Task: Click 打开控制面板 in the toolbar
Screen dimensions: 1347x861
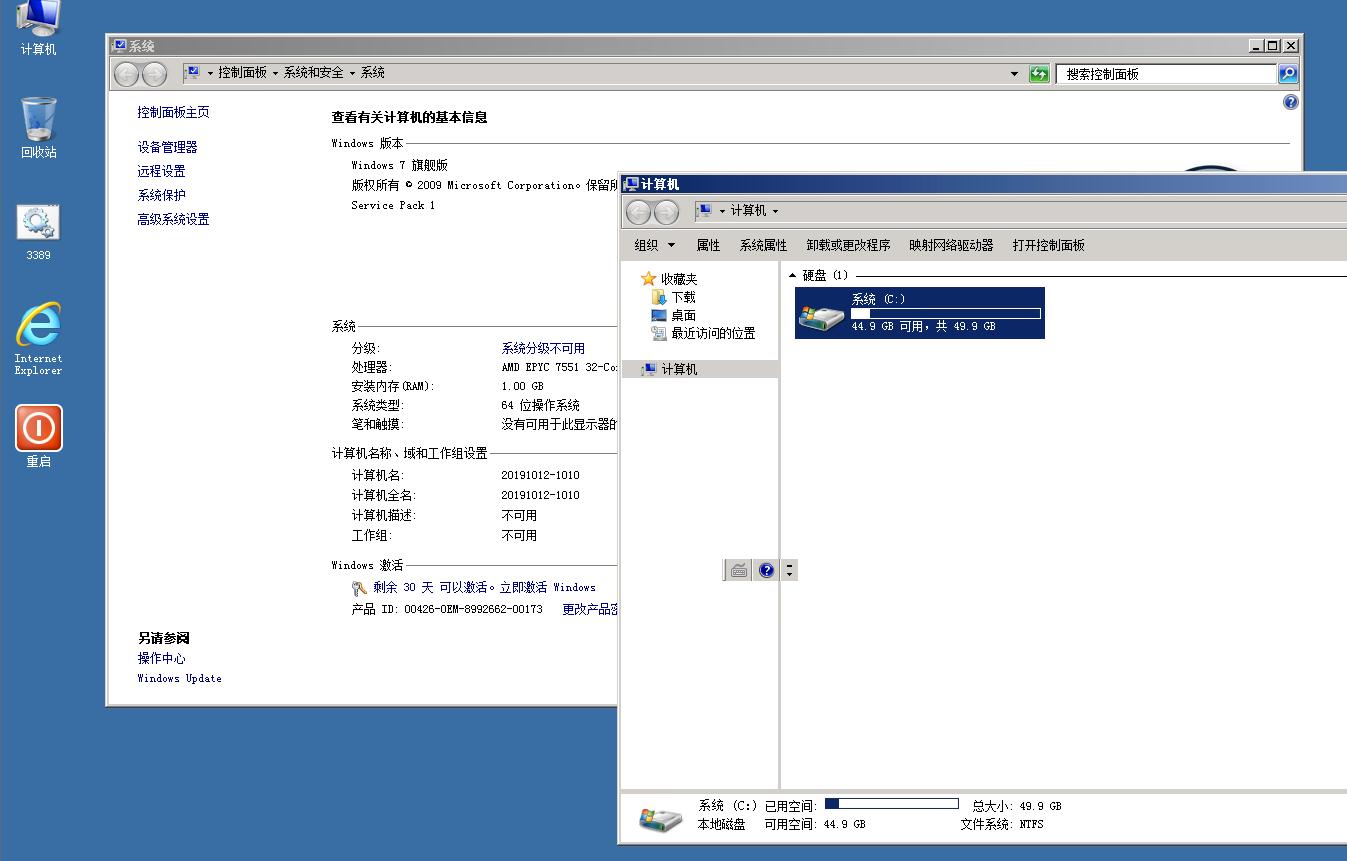Action: tap(1048, 245)
